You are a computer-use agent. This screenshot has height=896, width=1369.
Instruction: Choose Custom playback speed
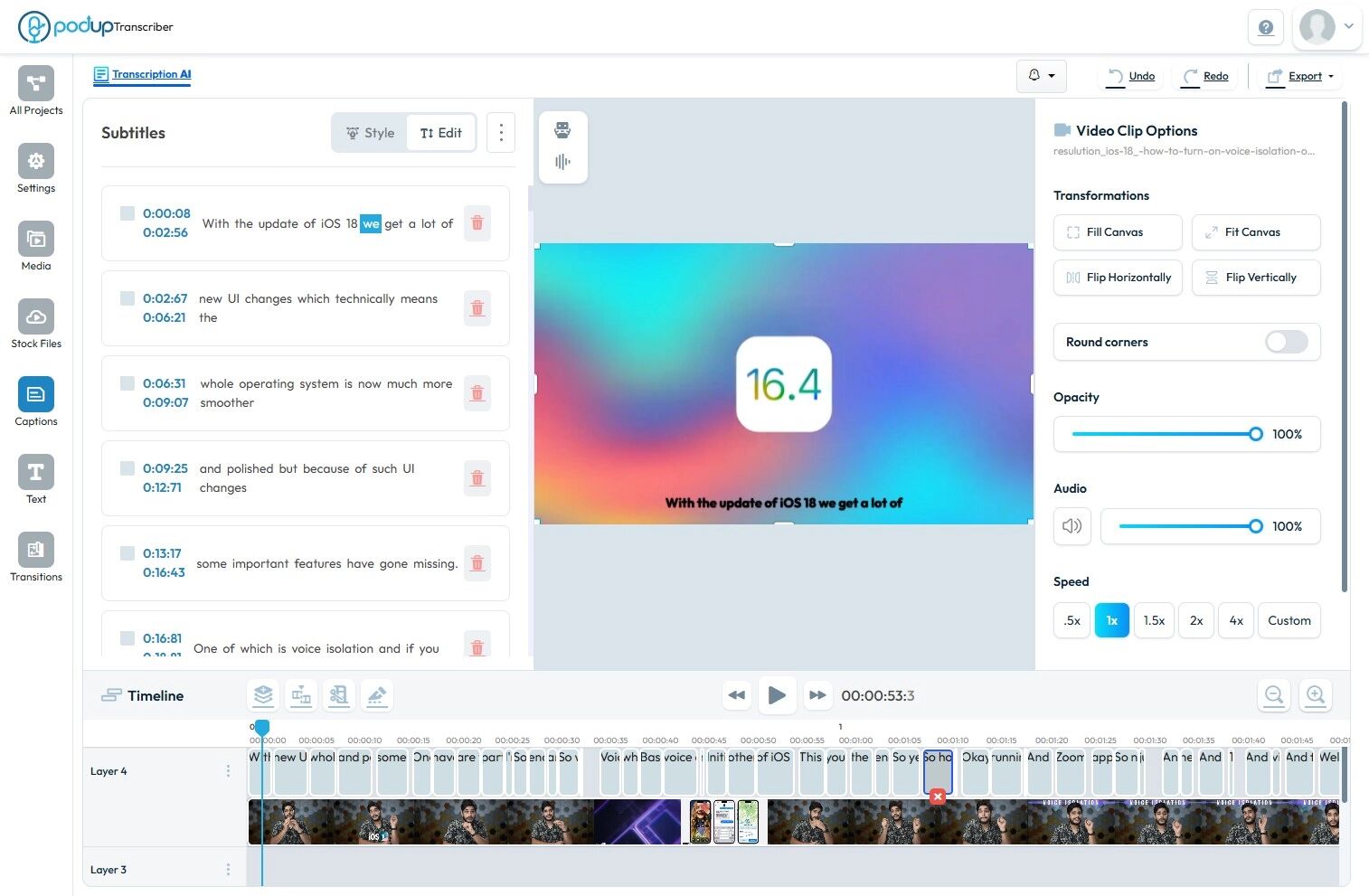[1289, 620]
